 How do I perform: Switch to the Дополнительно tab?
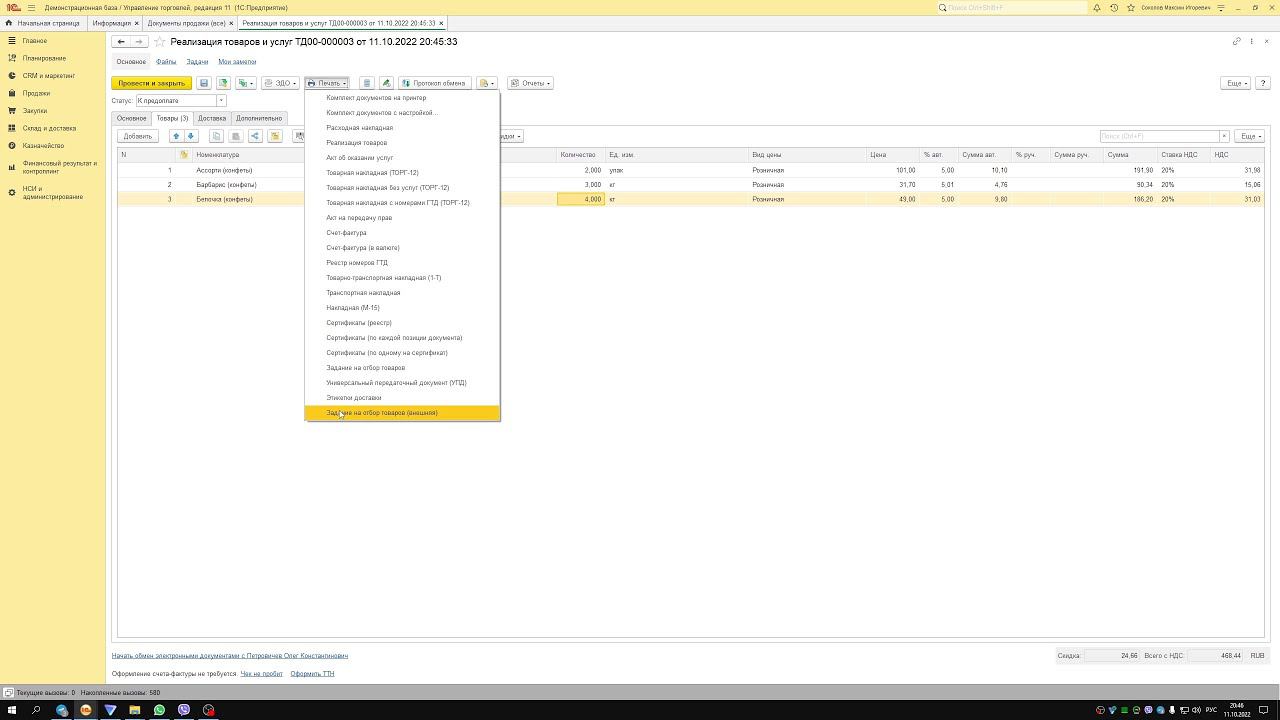point(259,118)
